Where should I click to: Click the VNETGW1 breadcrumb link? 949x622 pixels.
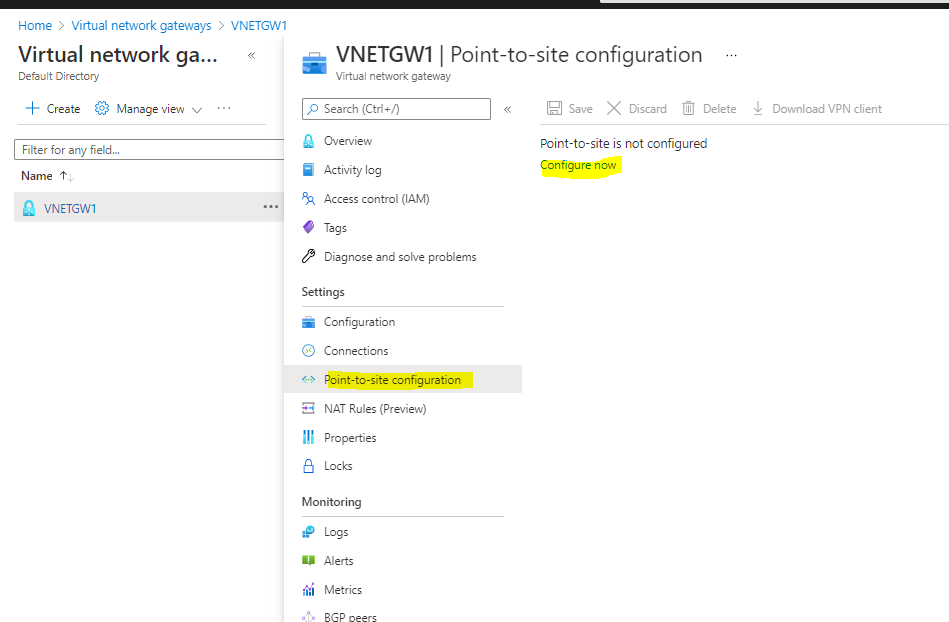[x=259, y=25]
